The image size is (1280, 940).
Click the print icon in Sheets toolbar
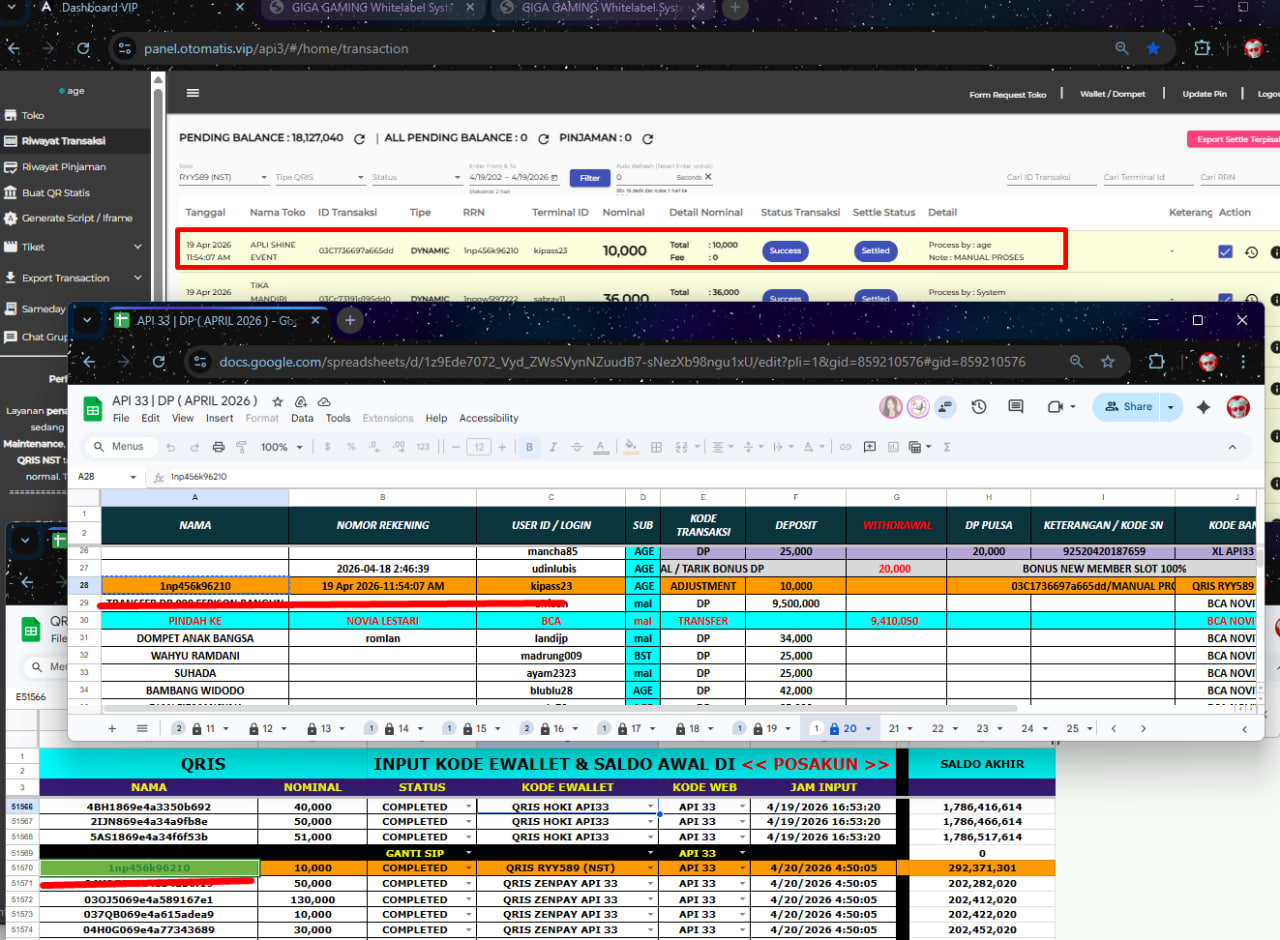219,447
